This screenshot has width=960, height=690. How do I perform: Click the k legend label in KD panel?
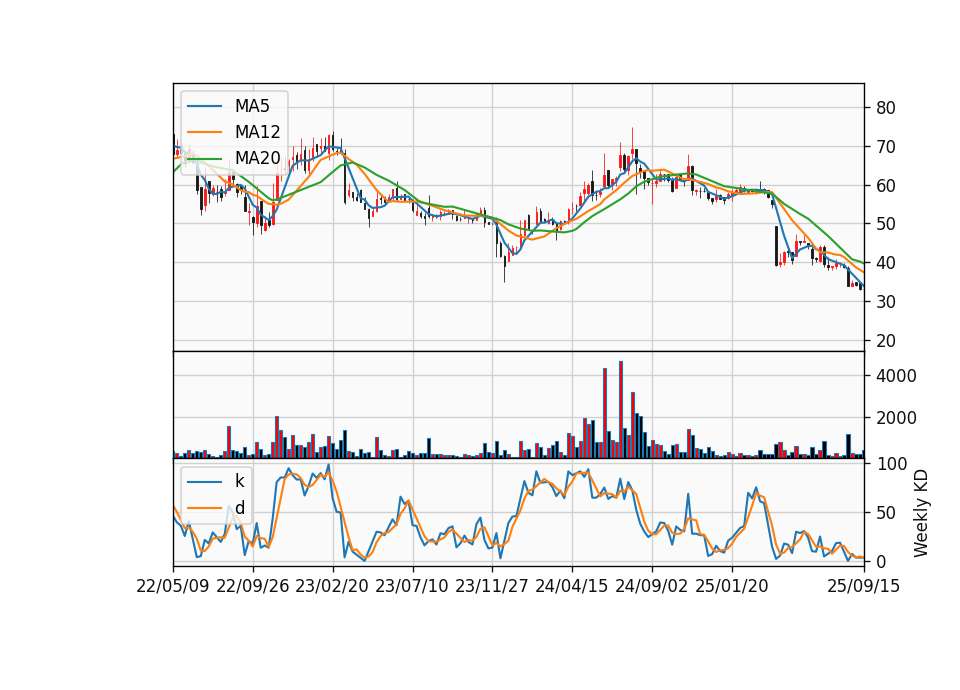coord(239,481)
